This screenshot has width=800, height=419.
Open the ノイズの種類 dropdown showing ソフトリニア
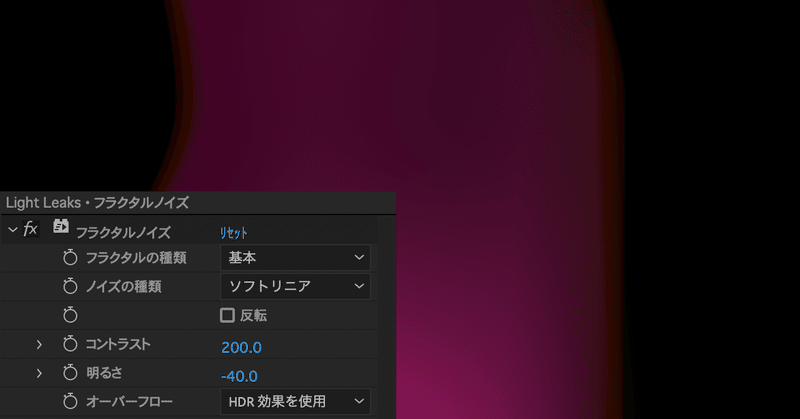coord(295,286)
